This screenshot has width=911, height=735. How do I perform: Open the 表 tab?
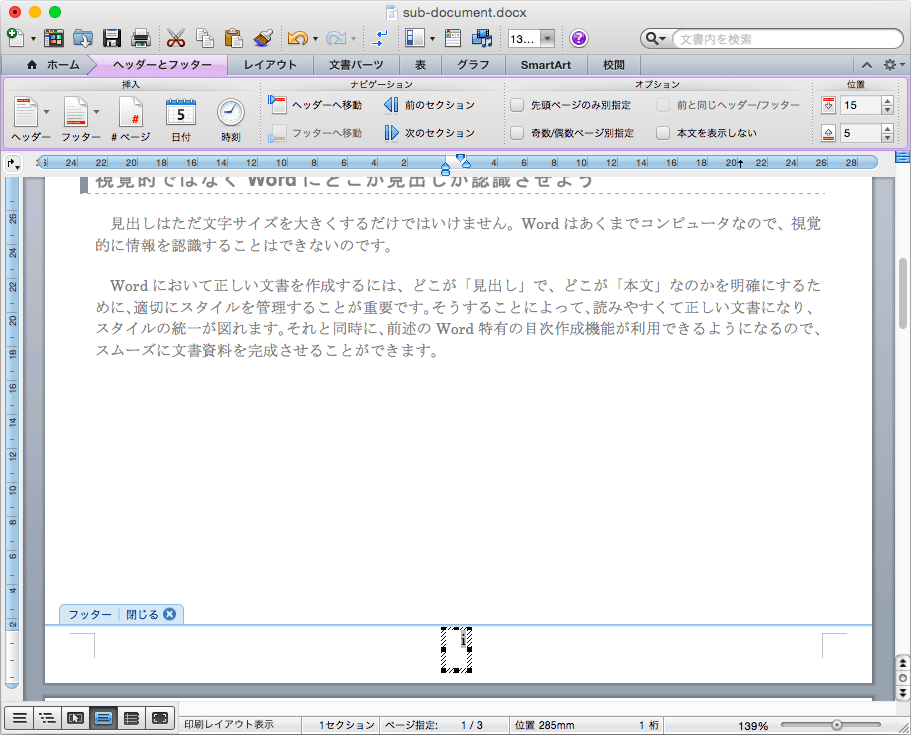pos(420,65)
